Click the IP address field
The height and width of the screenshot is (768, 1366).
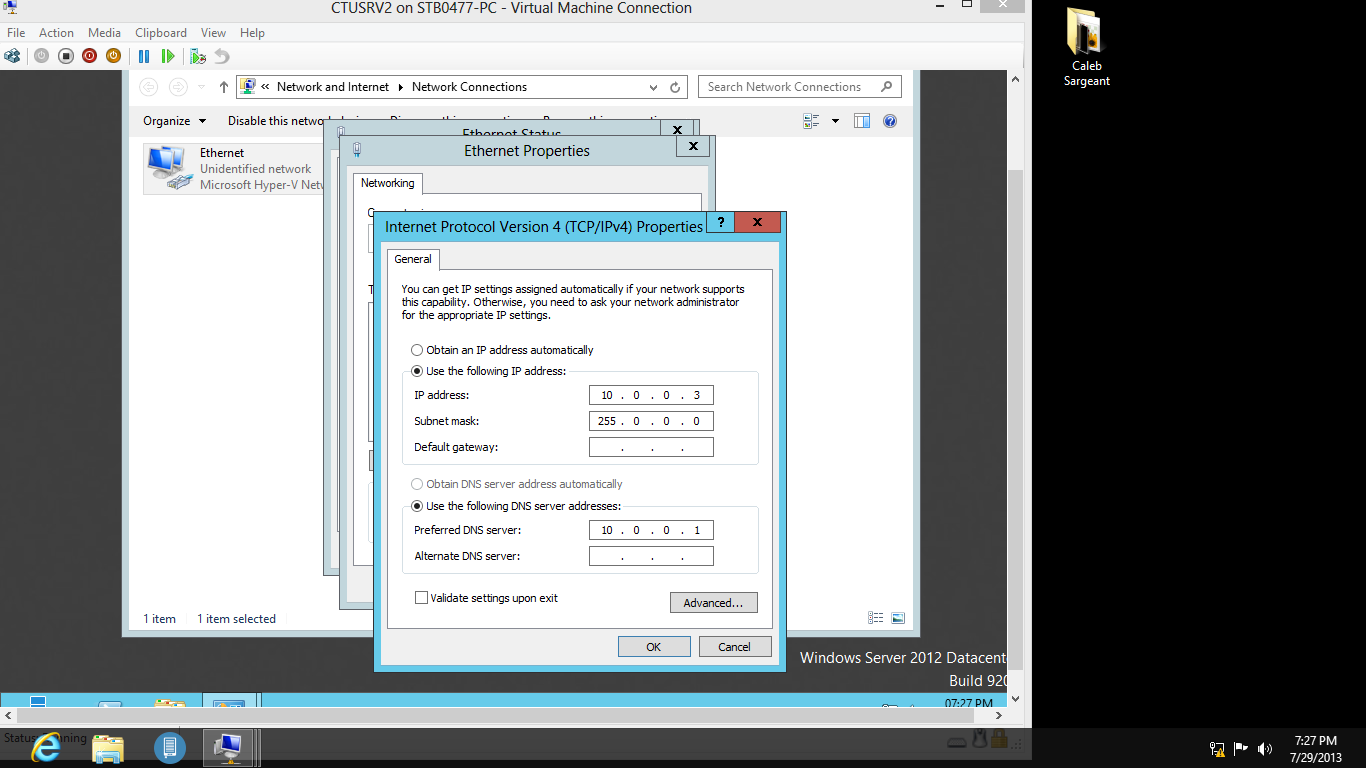[651, 395]
